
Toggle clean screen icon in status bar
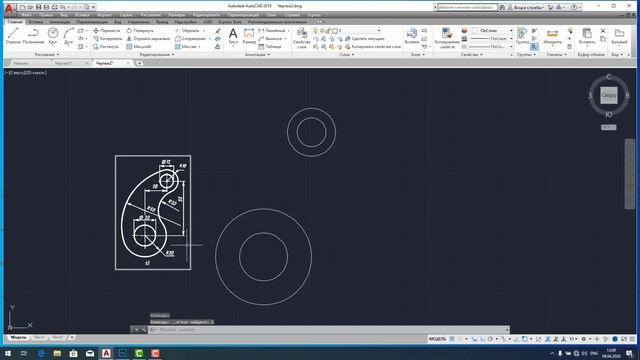click(x=624, y=339)
